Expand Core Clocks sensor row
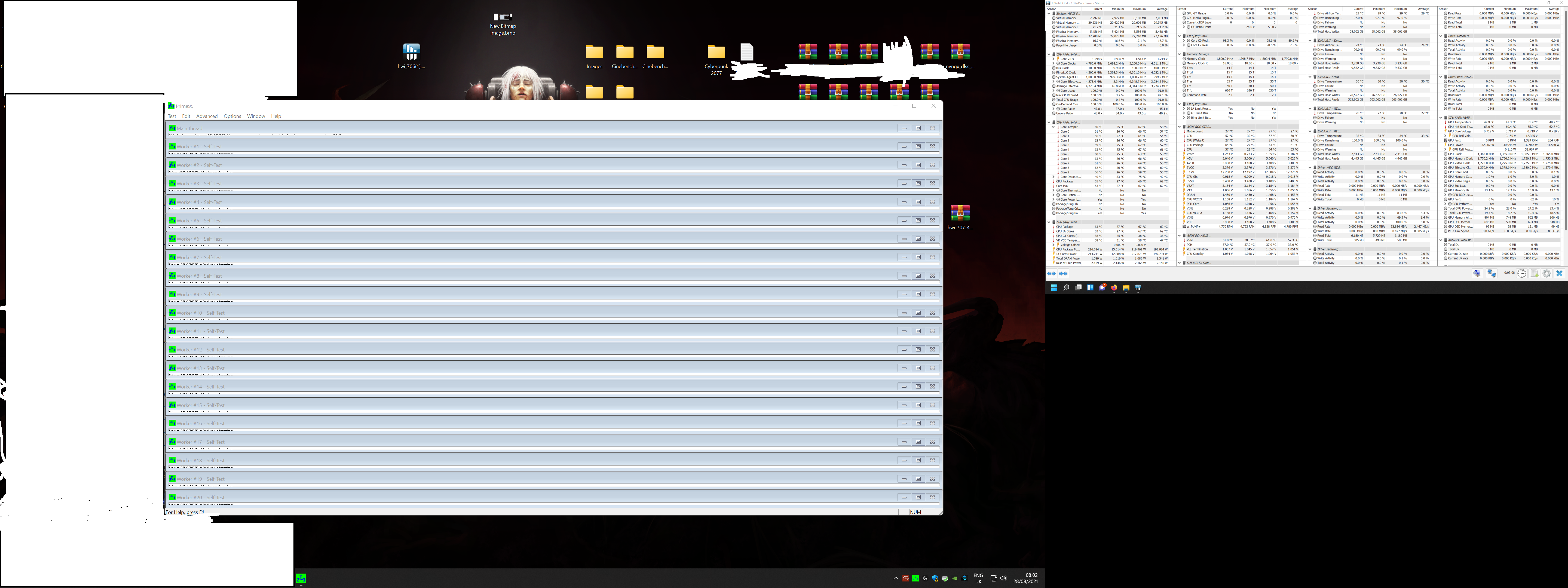 tap(1054, 63)
